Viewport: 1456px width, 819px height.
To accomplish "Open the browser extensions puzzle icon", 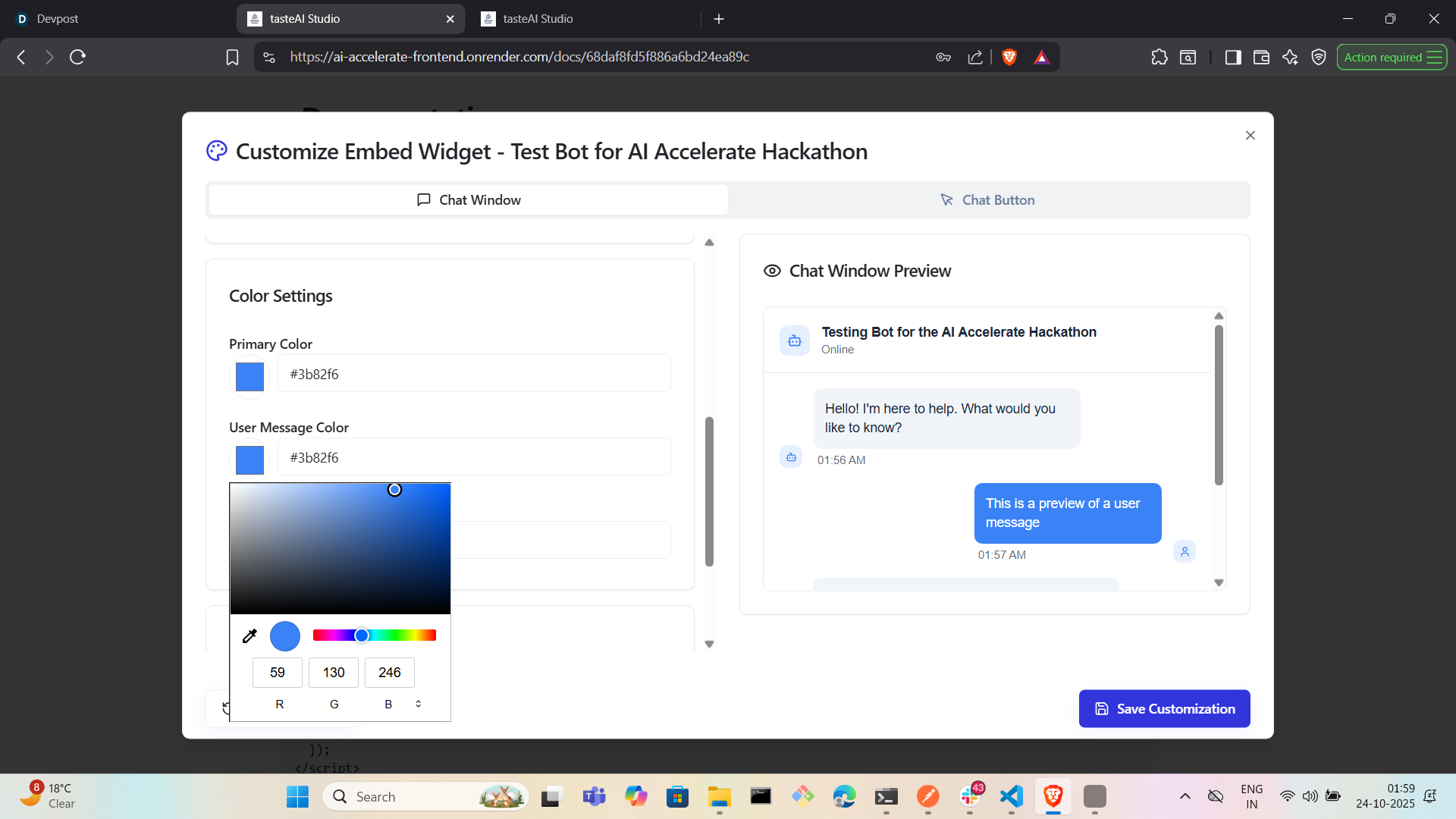I will pos(1159,57).
